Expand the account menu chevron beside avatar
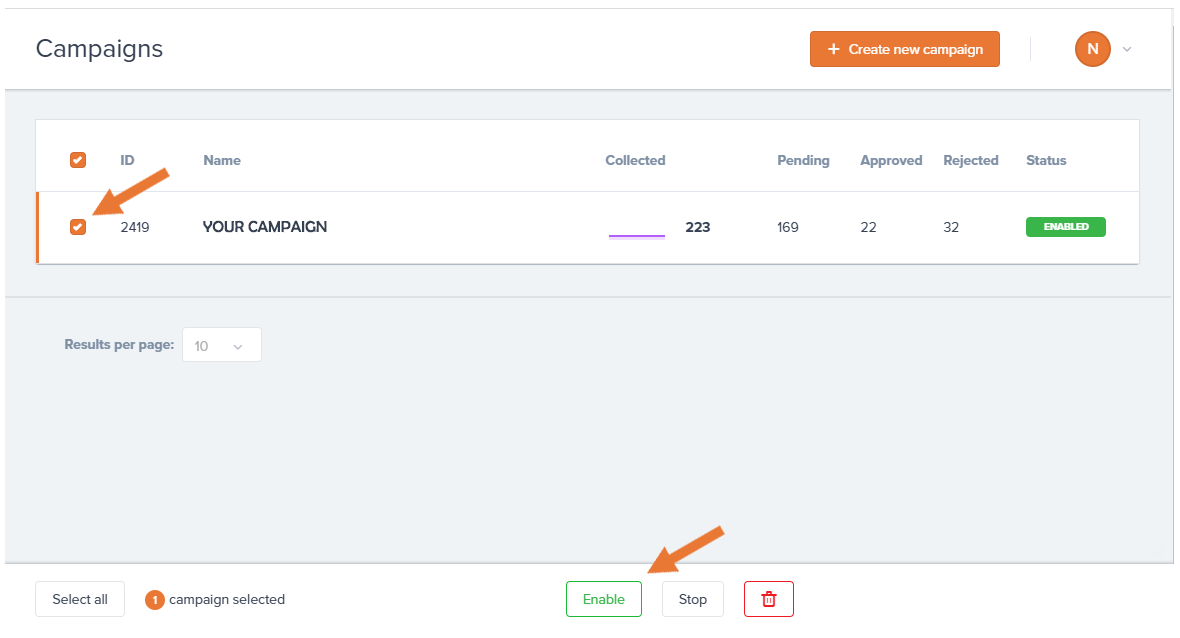 tap(1127, 49)
